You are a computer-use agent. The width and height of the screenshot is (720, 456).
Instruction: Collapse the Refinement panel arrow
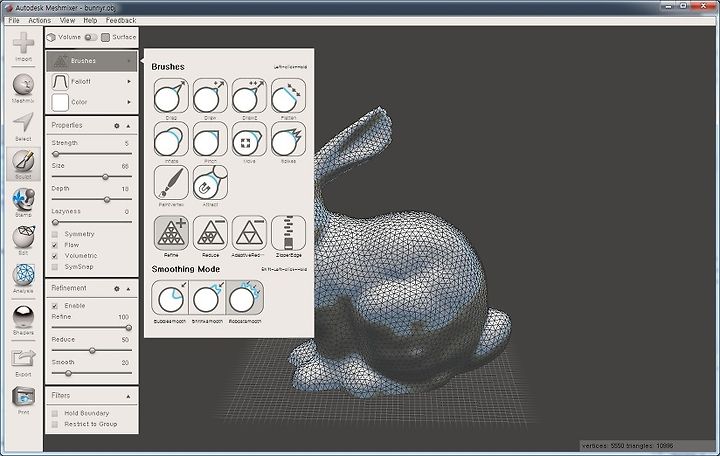pyautogui.click(x=128, y=289)
